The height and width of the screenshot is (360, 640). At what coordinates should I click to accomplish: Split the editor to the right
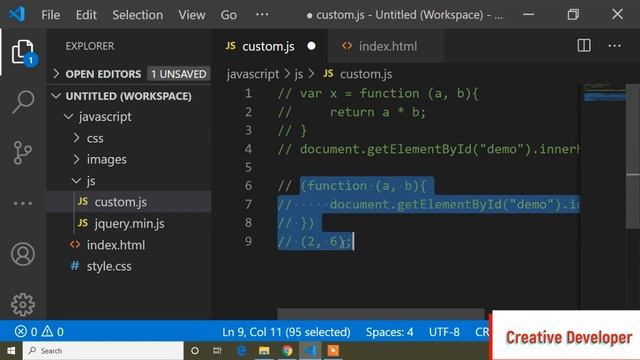click(584, 45)
